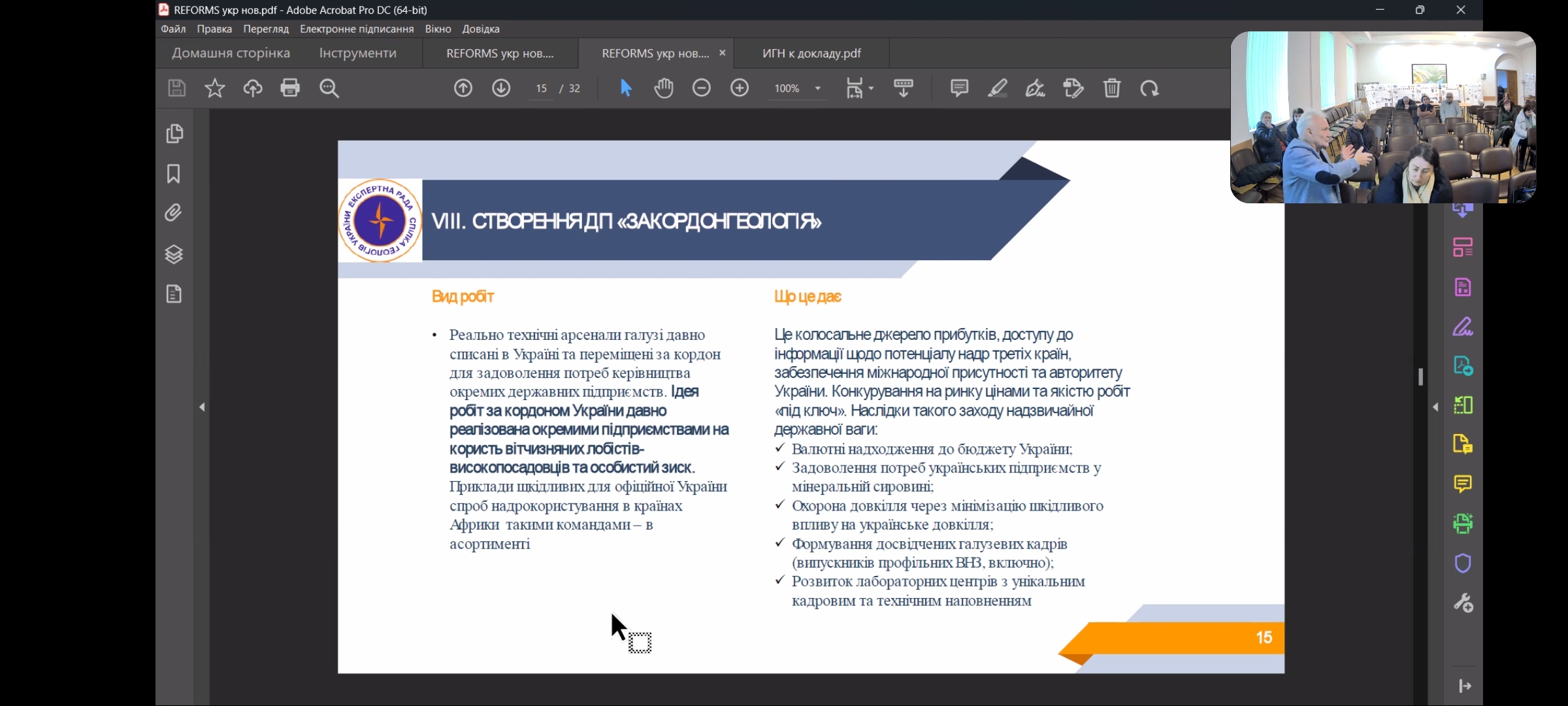This screenshot has height=706, width=1568.
Task: Add a sticky note comment
Action: (x=959, y=88)
